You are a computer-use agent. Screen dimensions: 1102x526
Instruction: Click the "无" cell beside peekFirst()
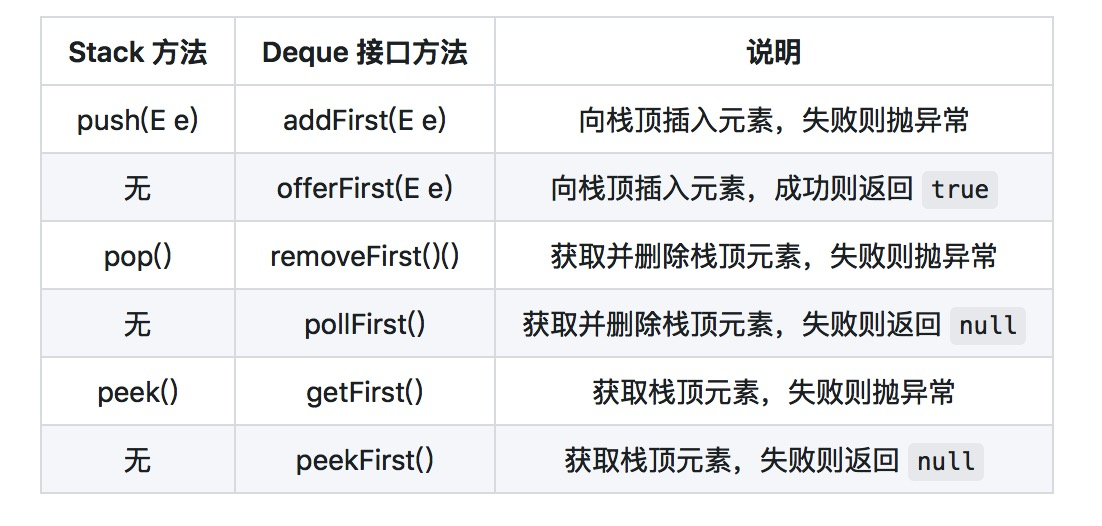click(137, 460)
